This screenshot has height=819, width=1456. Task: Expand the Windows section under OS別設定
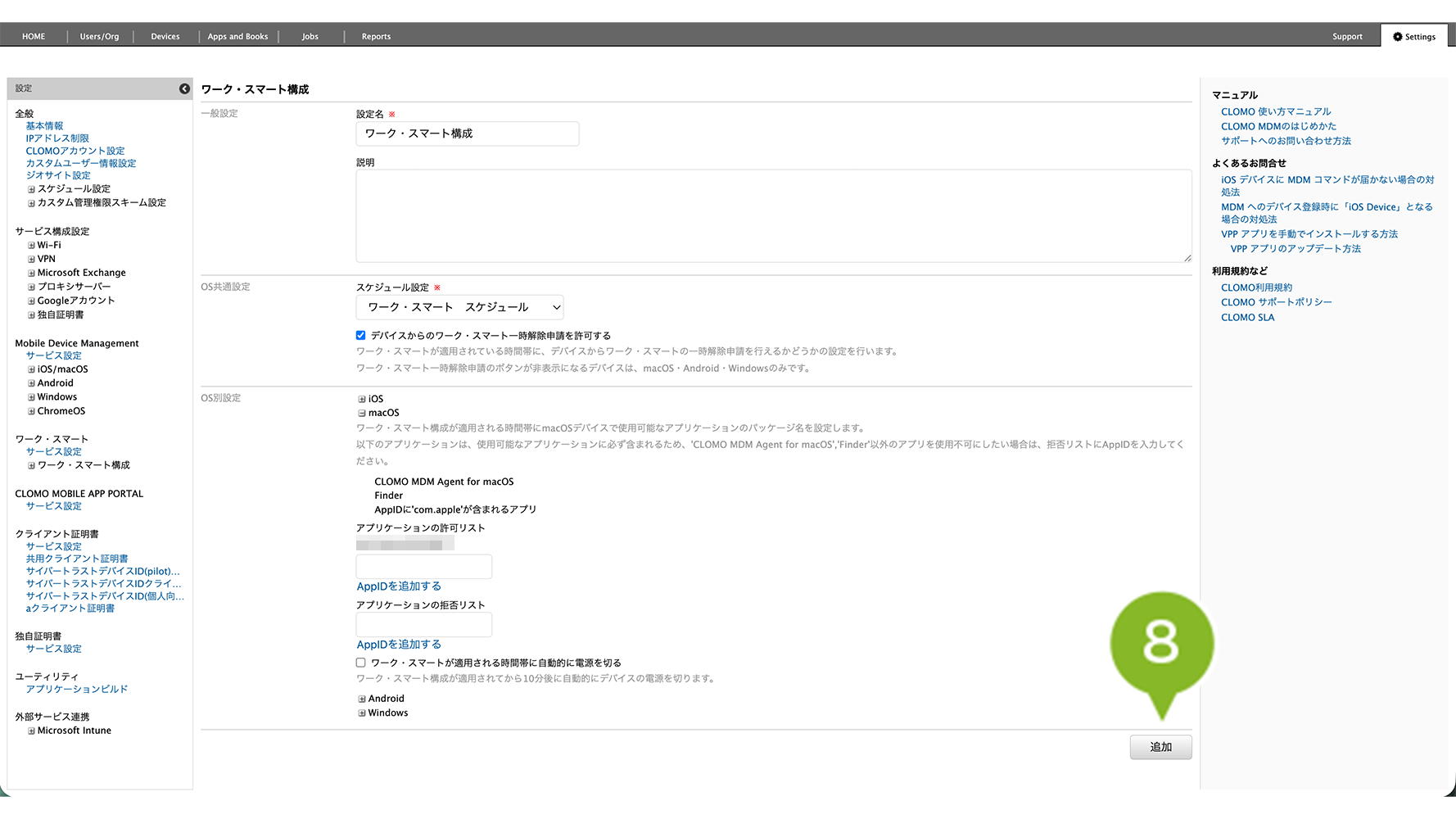362,713
